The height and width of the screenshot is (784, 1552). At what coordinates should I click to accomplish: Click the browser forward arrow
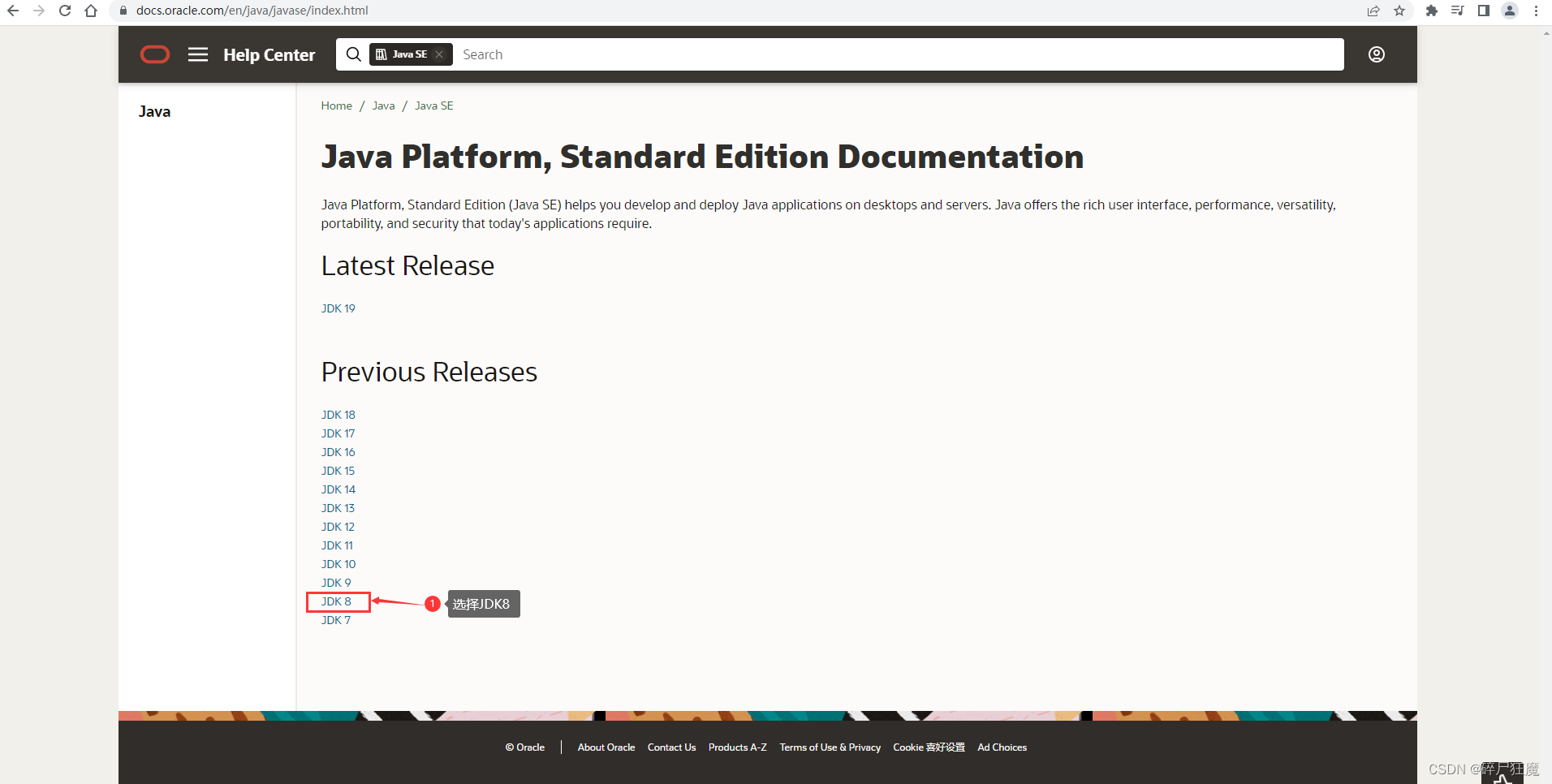point(39,11)
